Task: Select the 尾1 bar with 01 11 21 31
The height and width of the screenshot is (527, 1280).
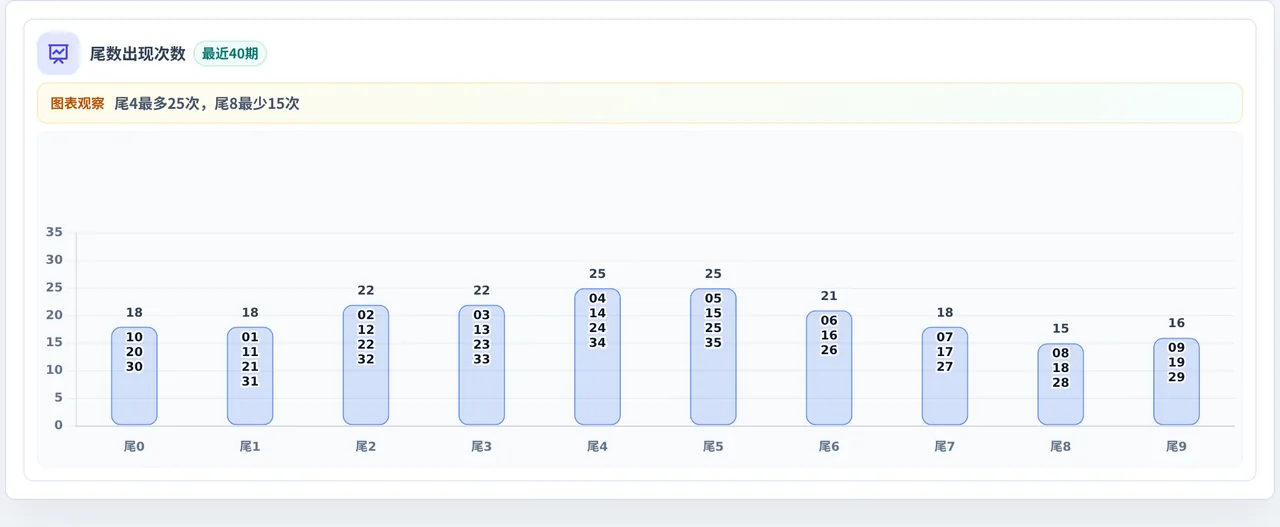Action: click(x=250, y=376)
